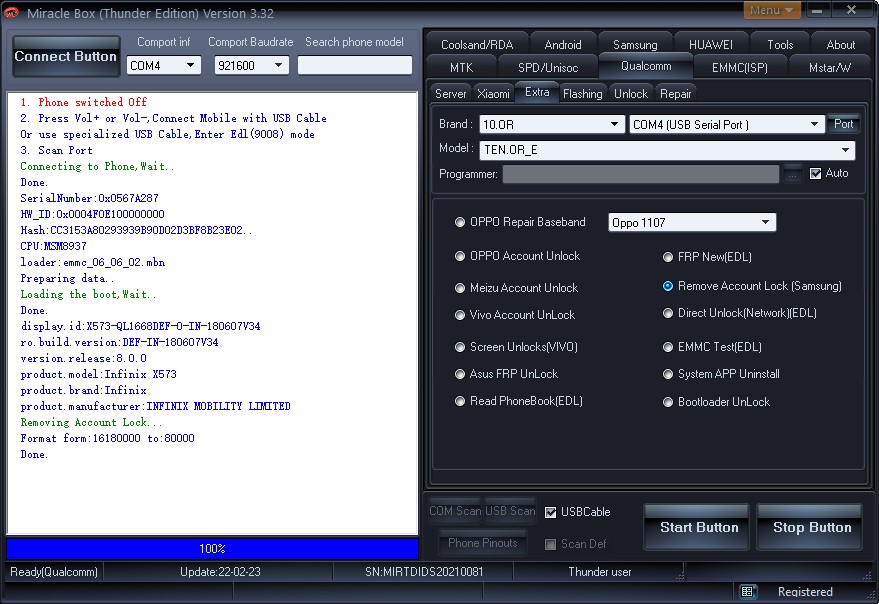Viewport: 879px width, 604px height.
Task: Toggle the Auto programmer checkbox
Action: [x=816, y=174]
